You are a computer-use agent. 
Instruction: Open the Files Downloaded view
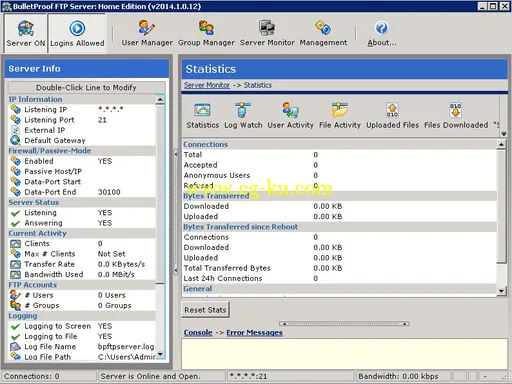pyautogui.click(x=456, y=116)
